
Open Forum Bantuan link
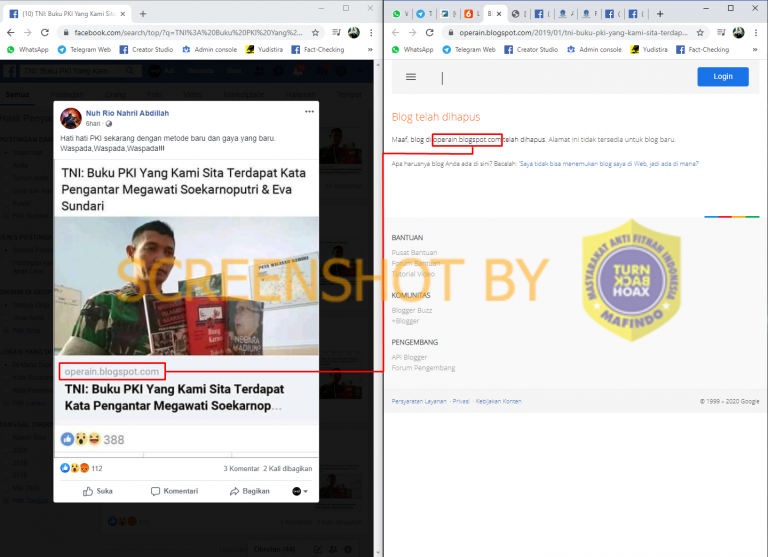416,263
